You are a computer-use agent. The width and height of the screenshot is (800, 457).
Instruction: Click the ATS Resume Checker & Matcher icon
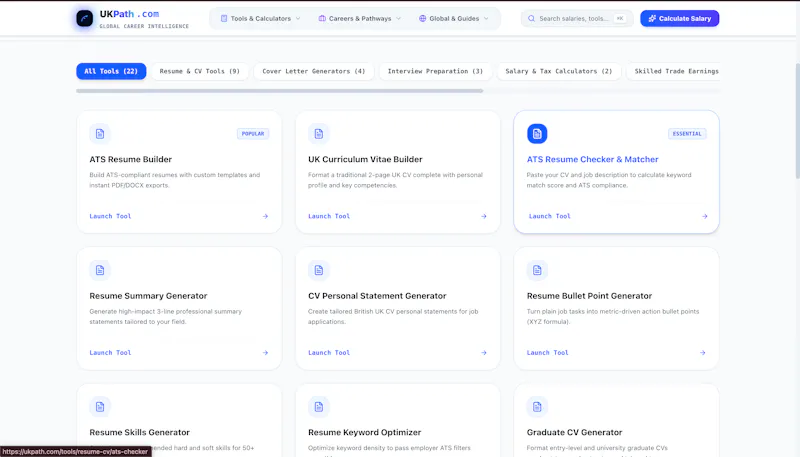pos(537,134)
